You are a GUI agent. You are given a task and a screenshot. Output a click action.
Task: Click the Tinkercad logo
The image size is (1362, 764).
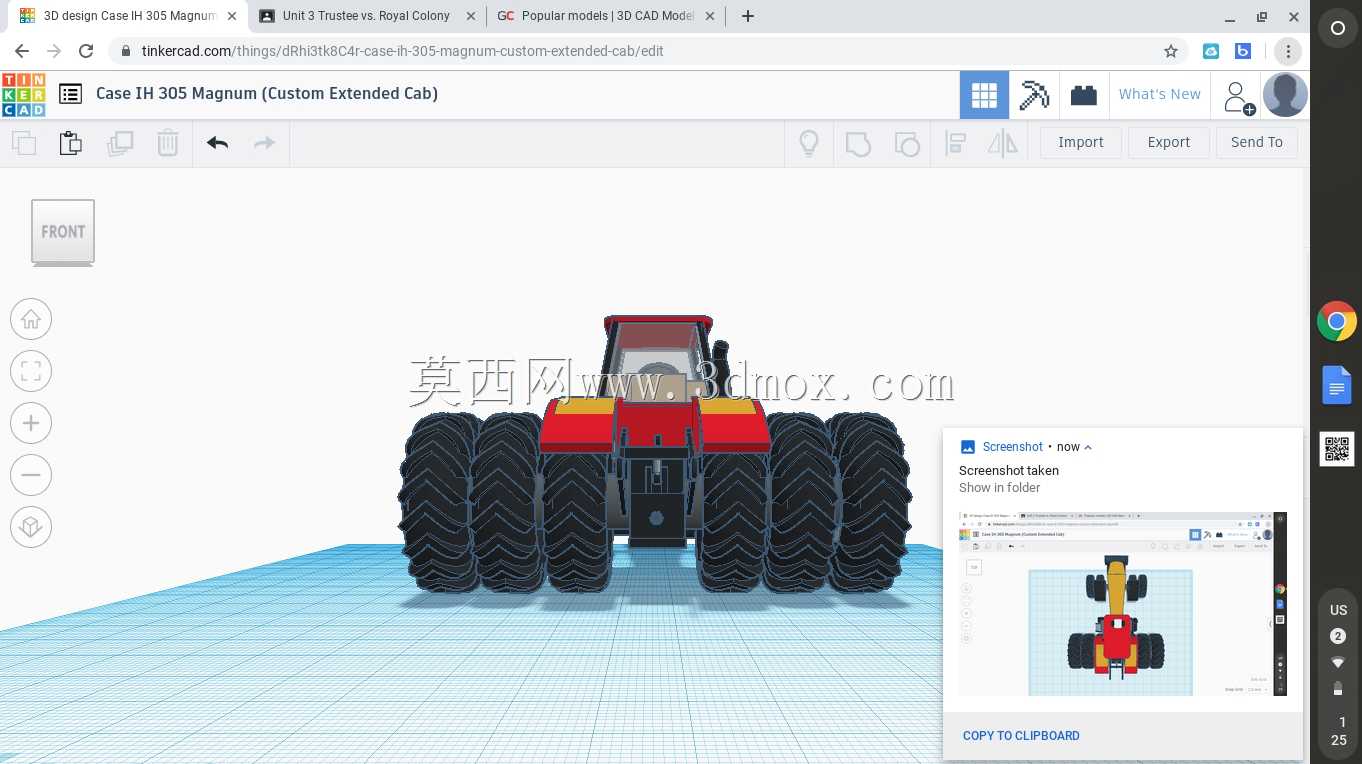pos(23,94)
